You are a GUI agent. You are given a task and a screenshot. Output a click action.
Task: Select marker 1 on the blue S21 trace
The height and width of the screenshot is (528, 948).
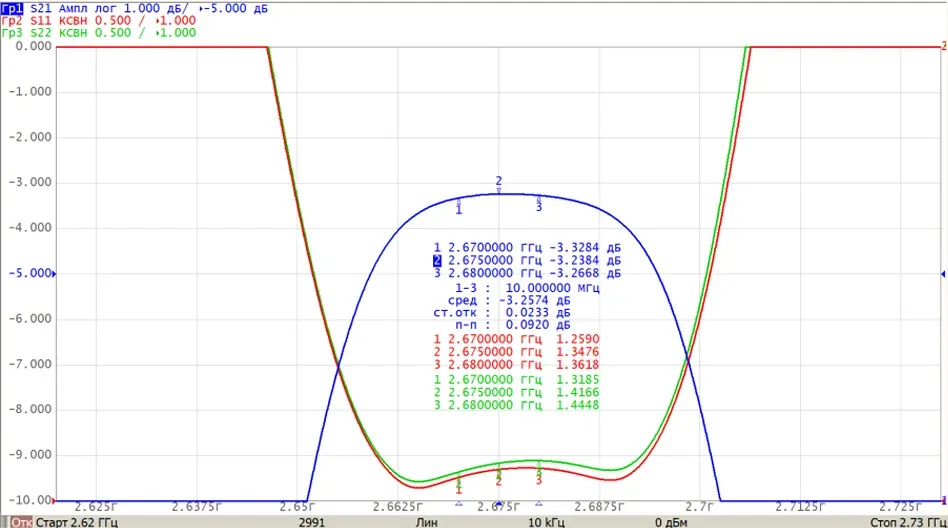[x=458, y=207]
